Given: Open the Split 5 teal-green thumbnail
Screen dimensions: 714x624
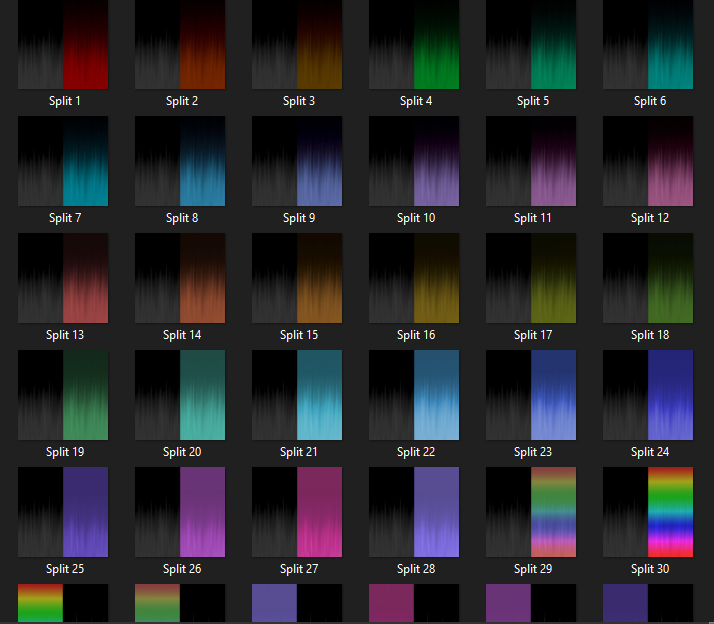Looking at the screenshot, I should click(x=531, y=44).
